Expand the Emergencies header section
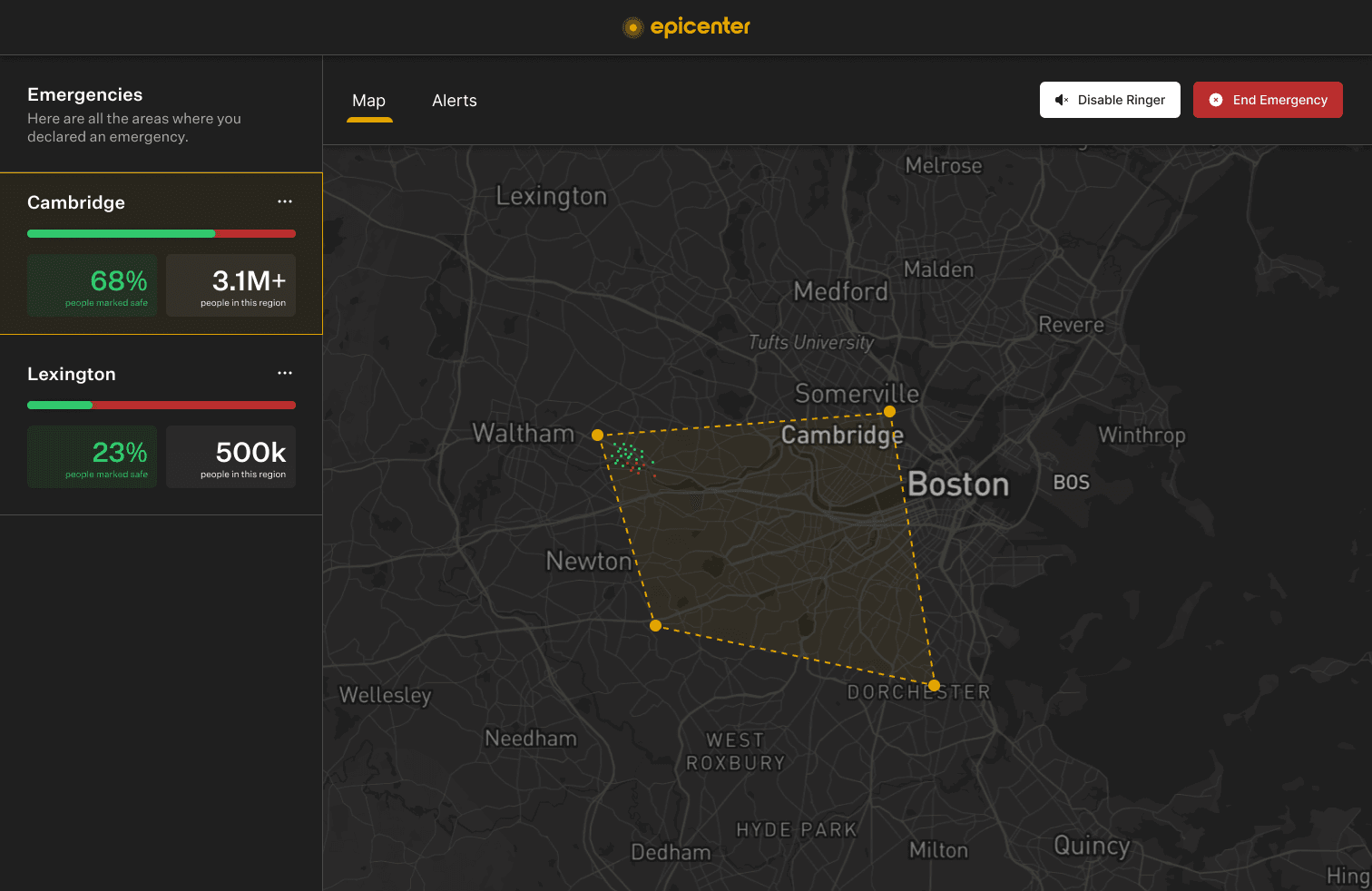This screenshot has width=1372, height=891. click(84, 94)
